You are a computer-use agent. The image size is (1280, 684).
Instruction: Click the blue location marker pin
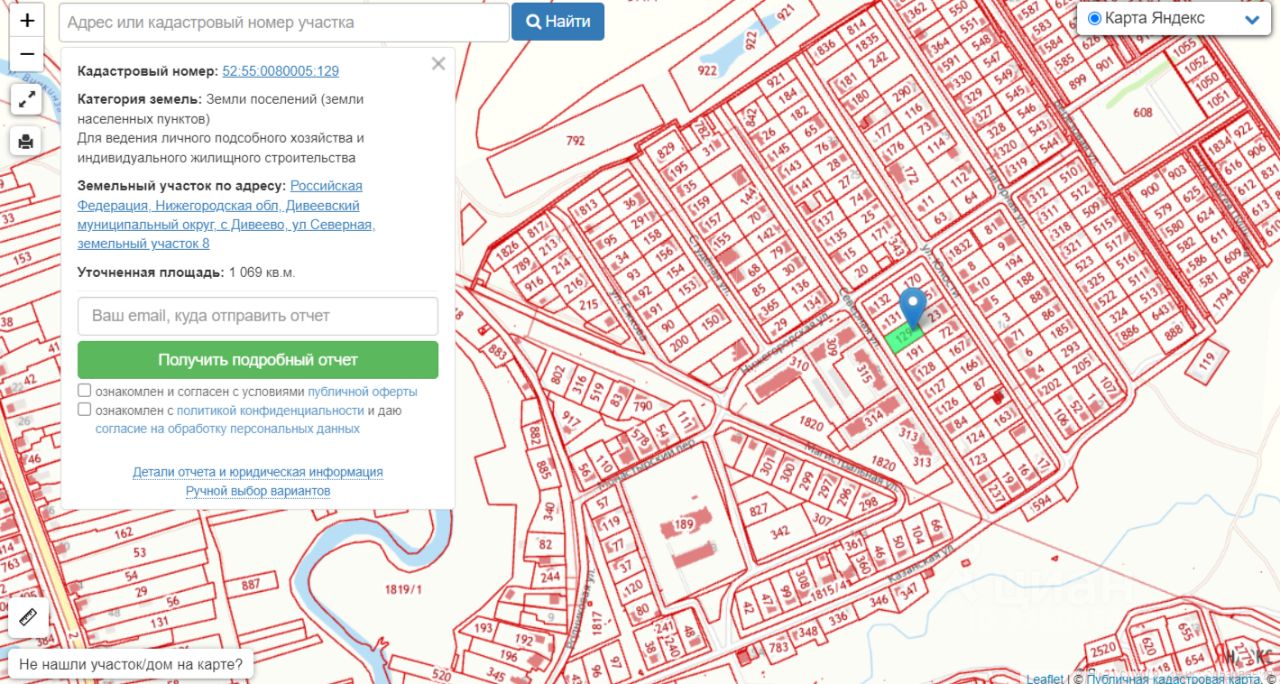[x=913, y=308]
